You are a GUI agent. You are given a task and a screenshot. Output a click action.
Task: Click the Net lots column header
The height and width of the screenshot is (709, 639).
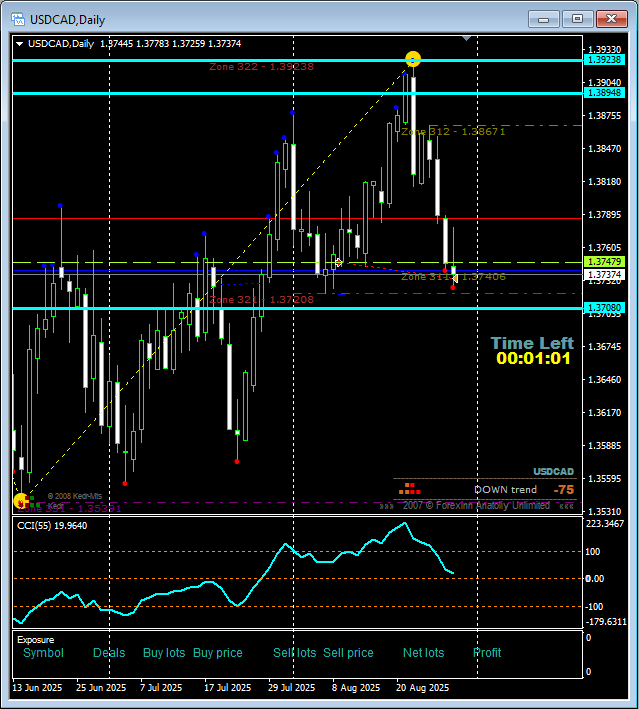tap(423, 653)
